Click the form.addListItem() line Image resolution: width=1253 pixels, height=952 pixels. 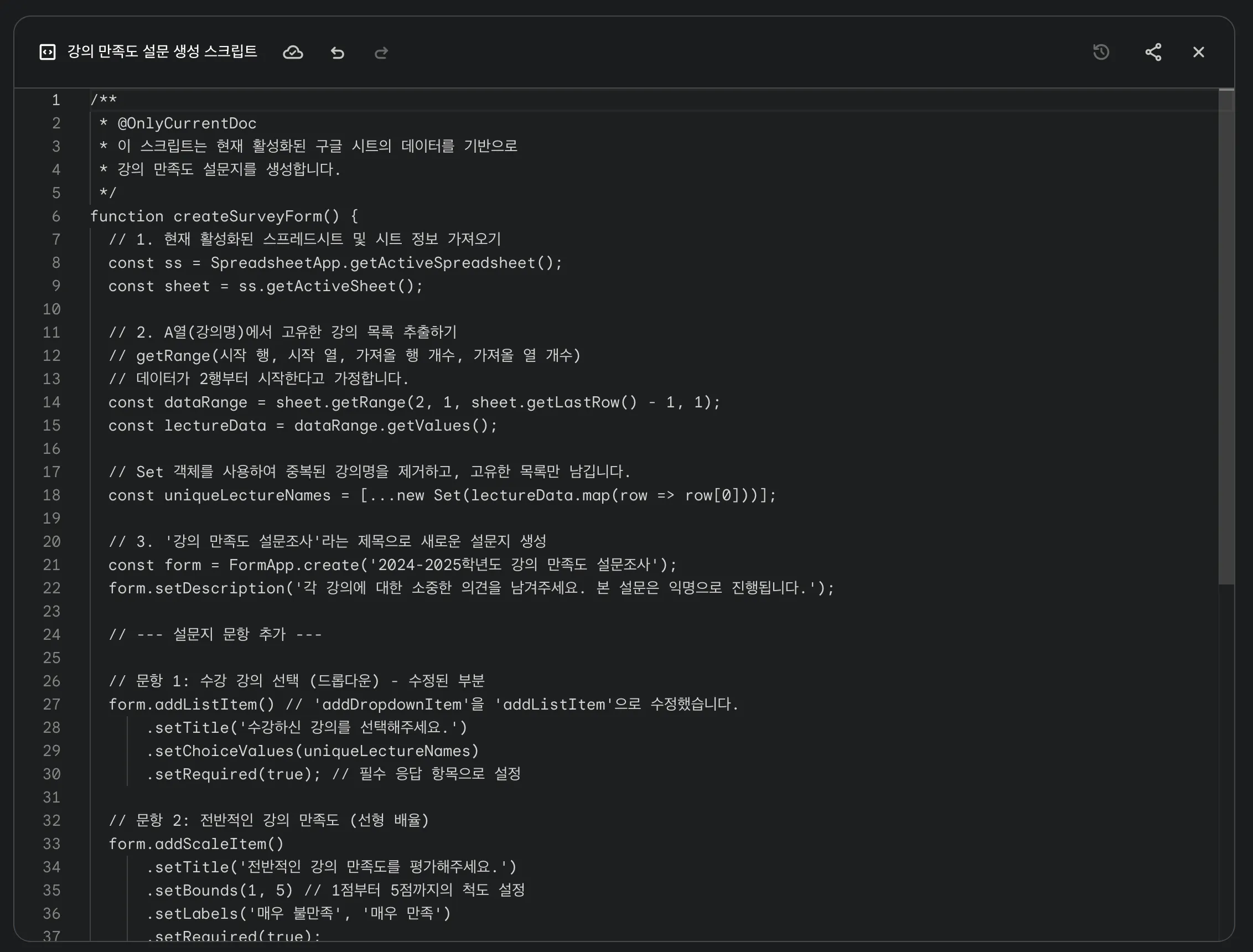point(191,705)
